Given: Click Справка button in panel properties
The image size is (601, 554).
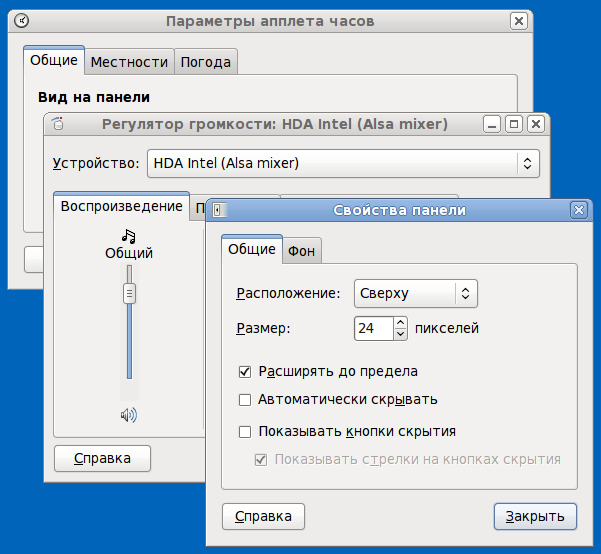Looking at the screenshot, I should pos(263,516).
